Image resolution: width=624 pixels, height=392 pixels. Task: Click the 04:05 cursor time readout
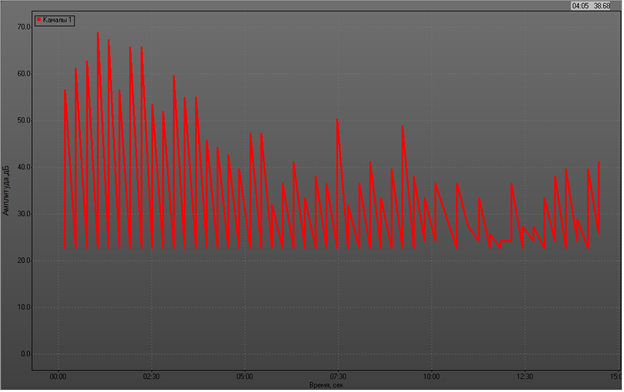tap(581, 6)
